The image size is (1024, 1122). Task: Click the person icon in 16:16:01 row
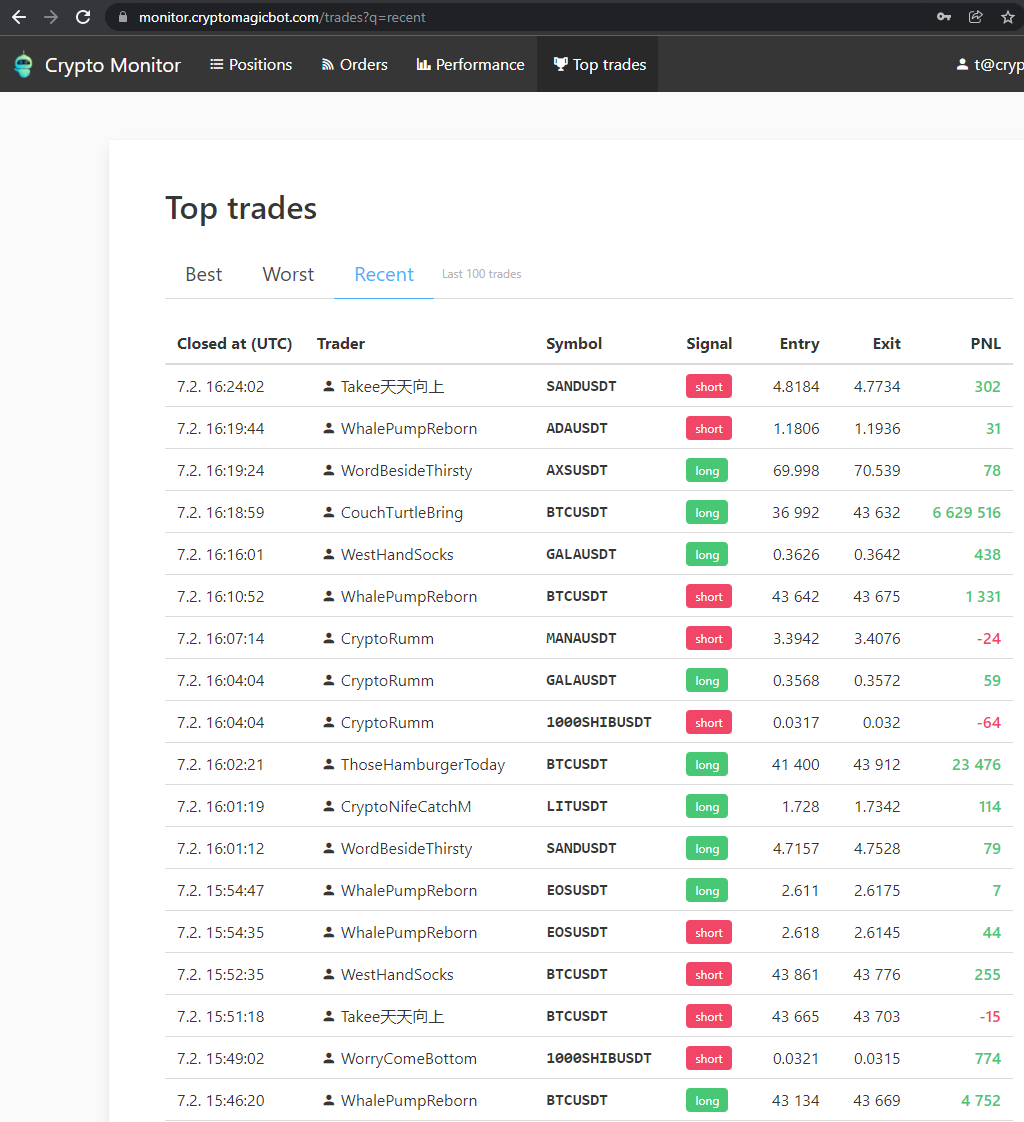[x=328, y=555]
